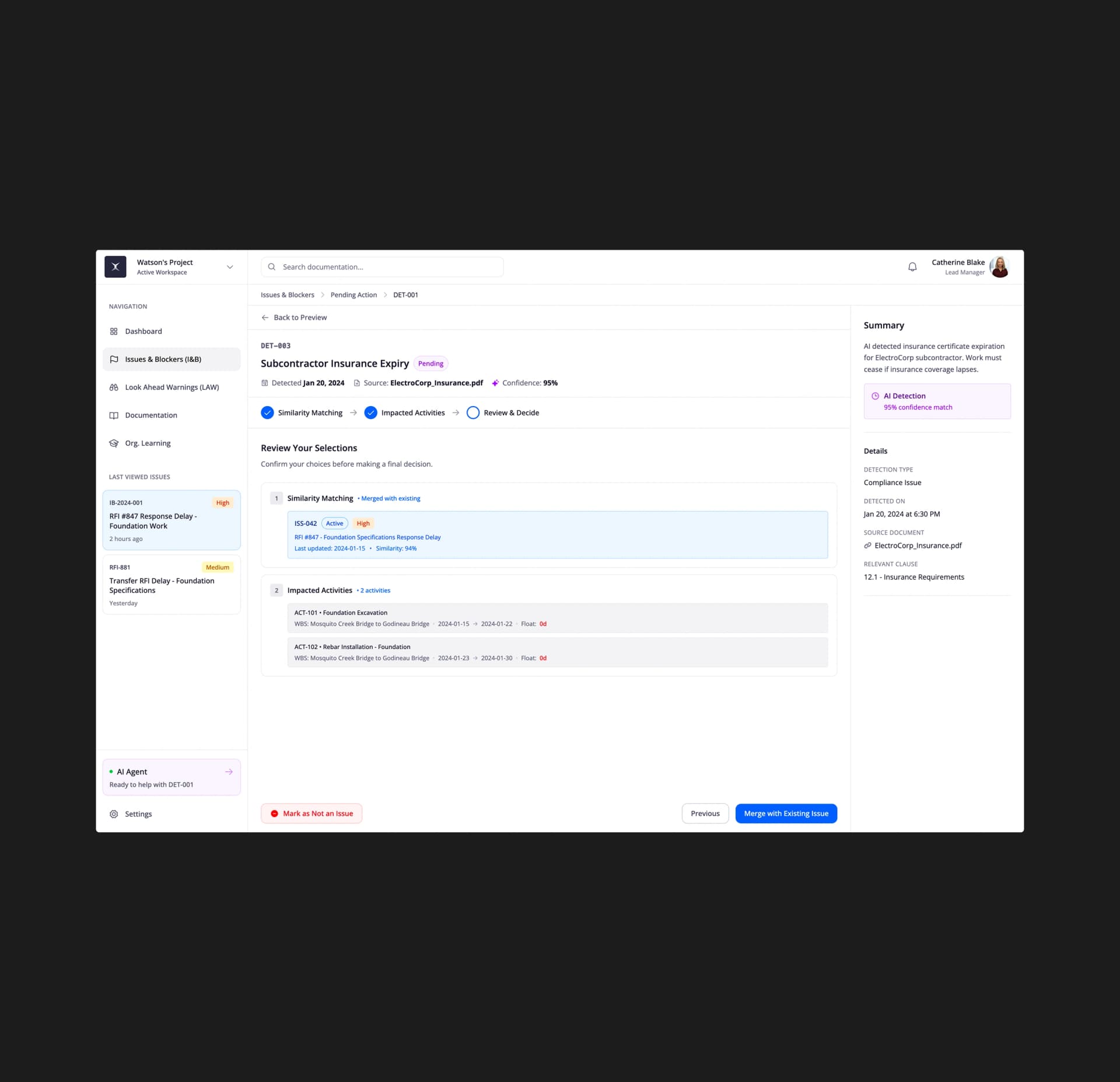Click the link icon beside source document
The height and width of the screenshot is (1082, 1120).
[x=867, y=546]
